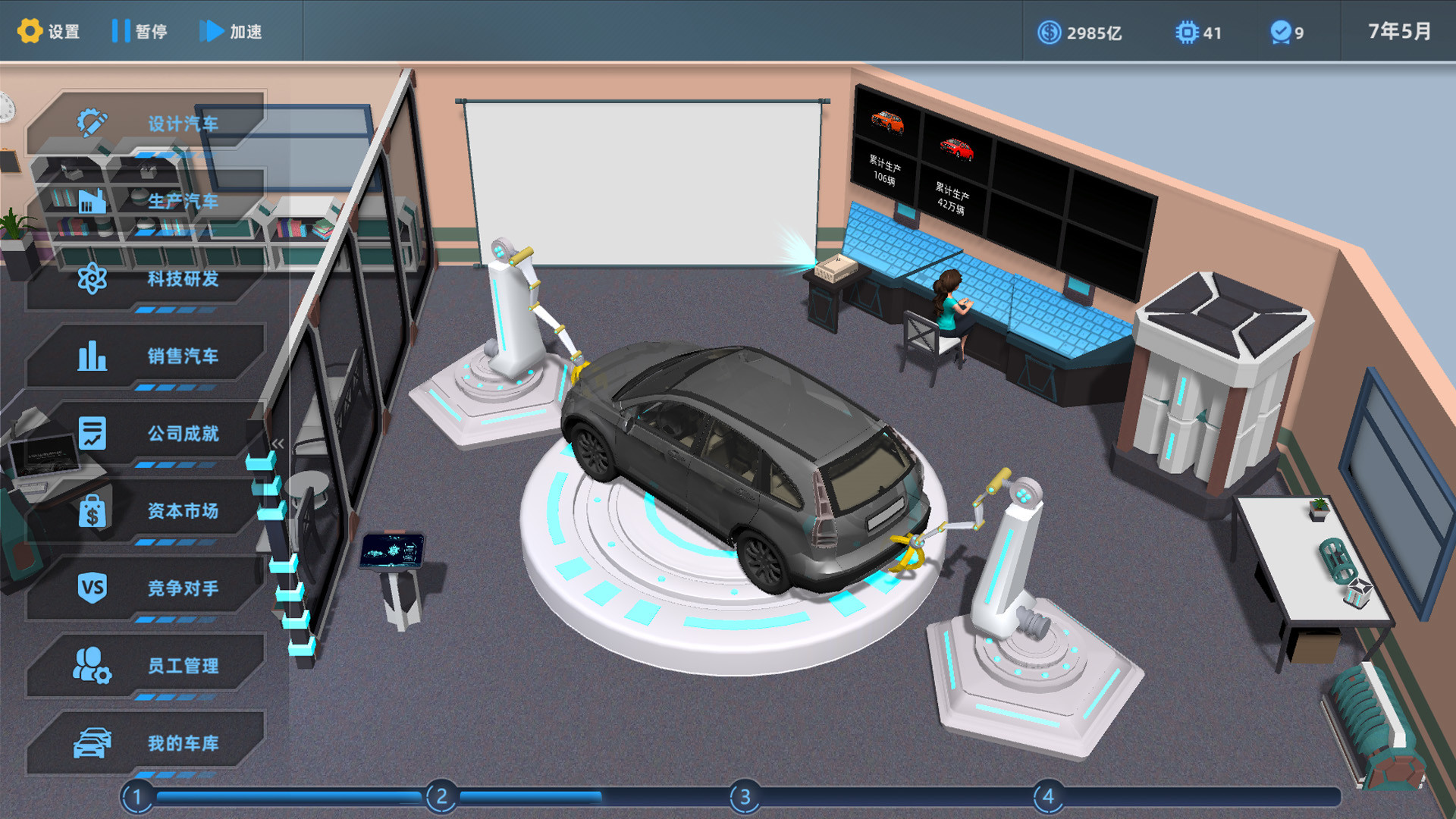
Task: Open 我的车库 via the cars icon
Action: pos(91,744)
